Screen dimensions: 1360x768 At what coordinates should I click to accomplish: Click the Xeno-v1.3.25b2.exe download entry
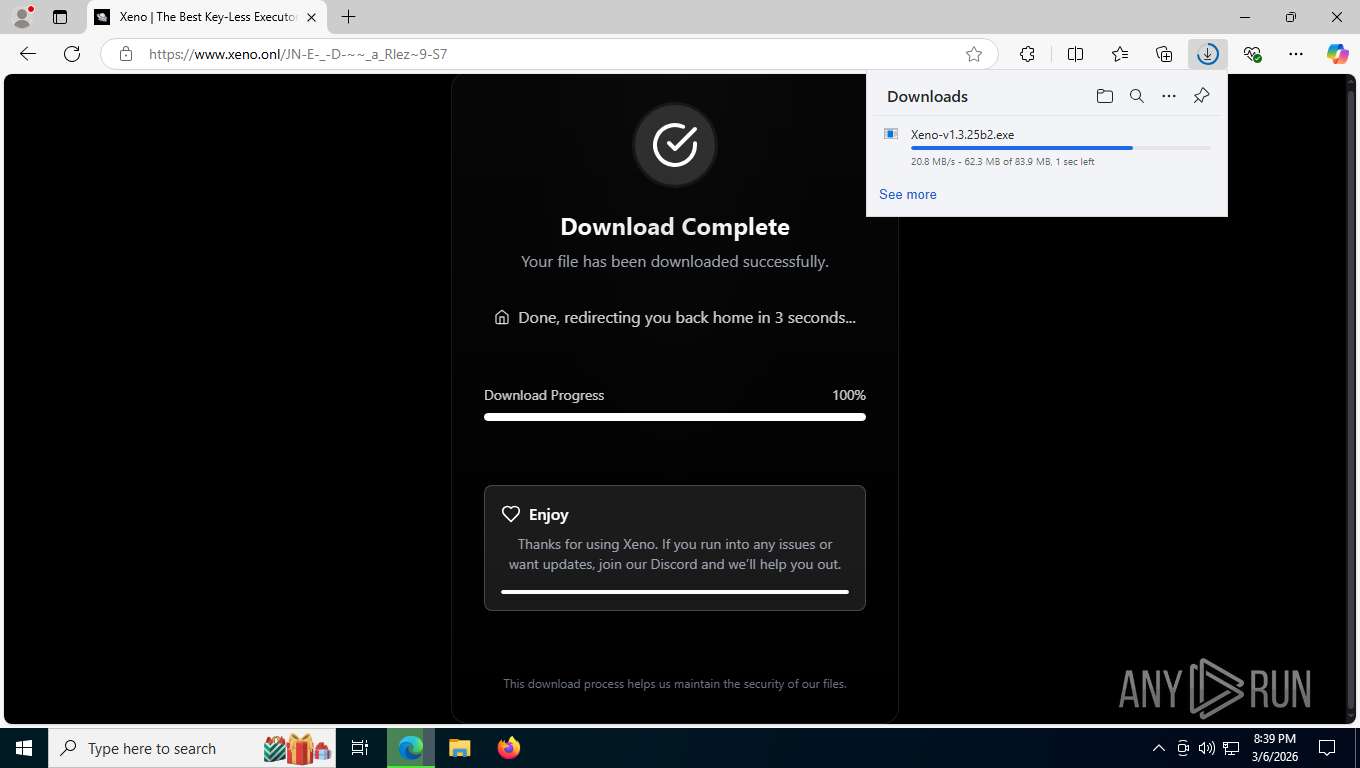click(x=1047, y=147)
